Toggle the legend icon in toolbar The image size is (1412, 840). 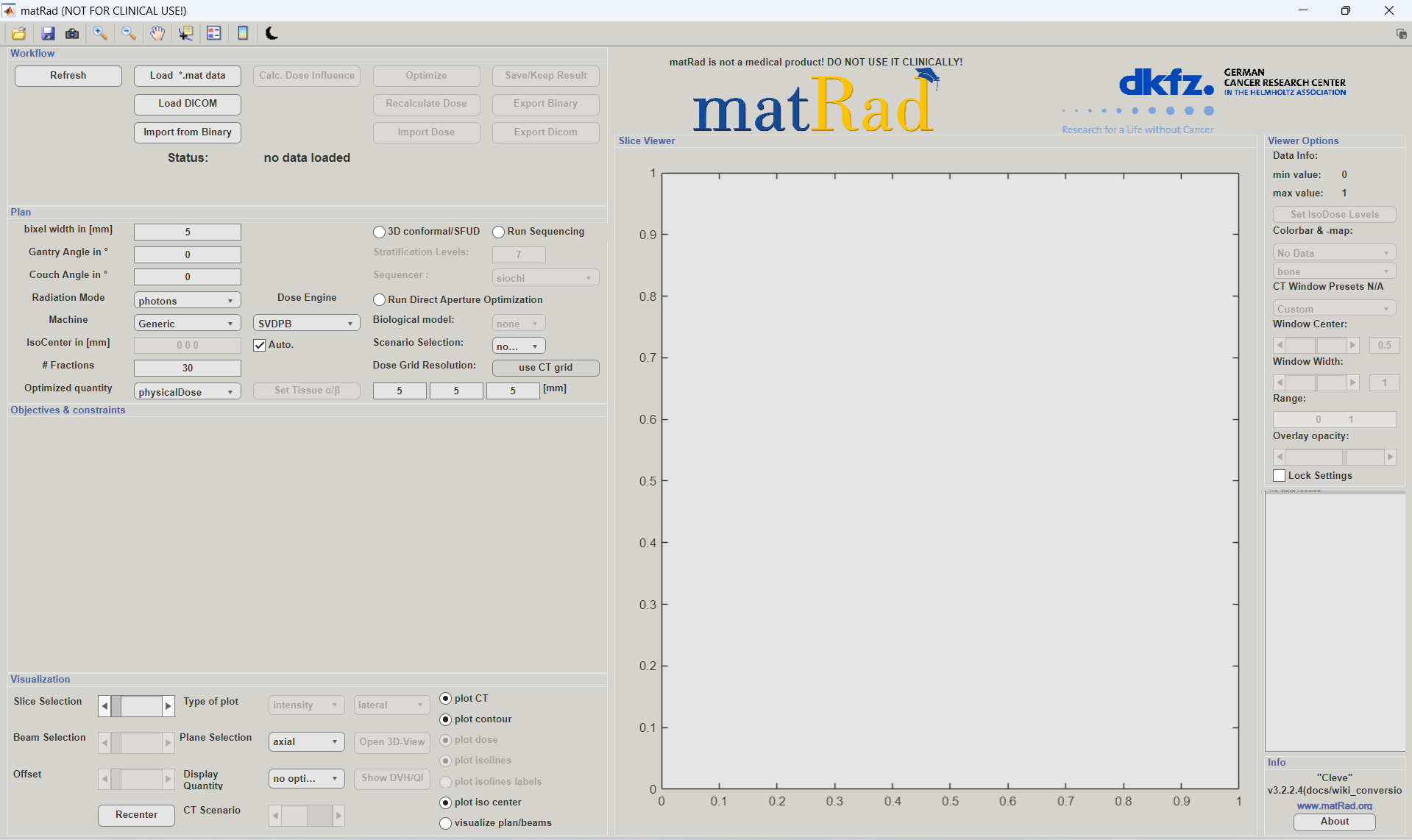[214, 33]
